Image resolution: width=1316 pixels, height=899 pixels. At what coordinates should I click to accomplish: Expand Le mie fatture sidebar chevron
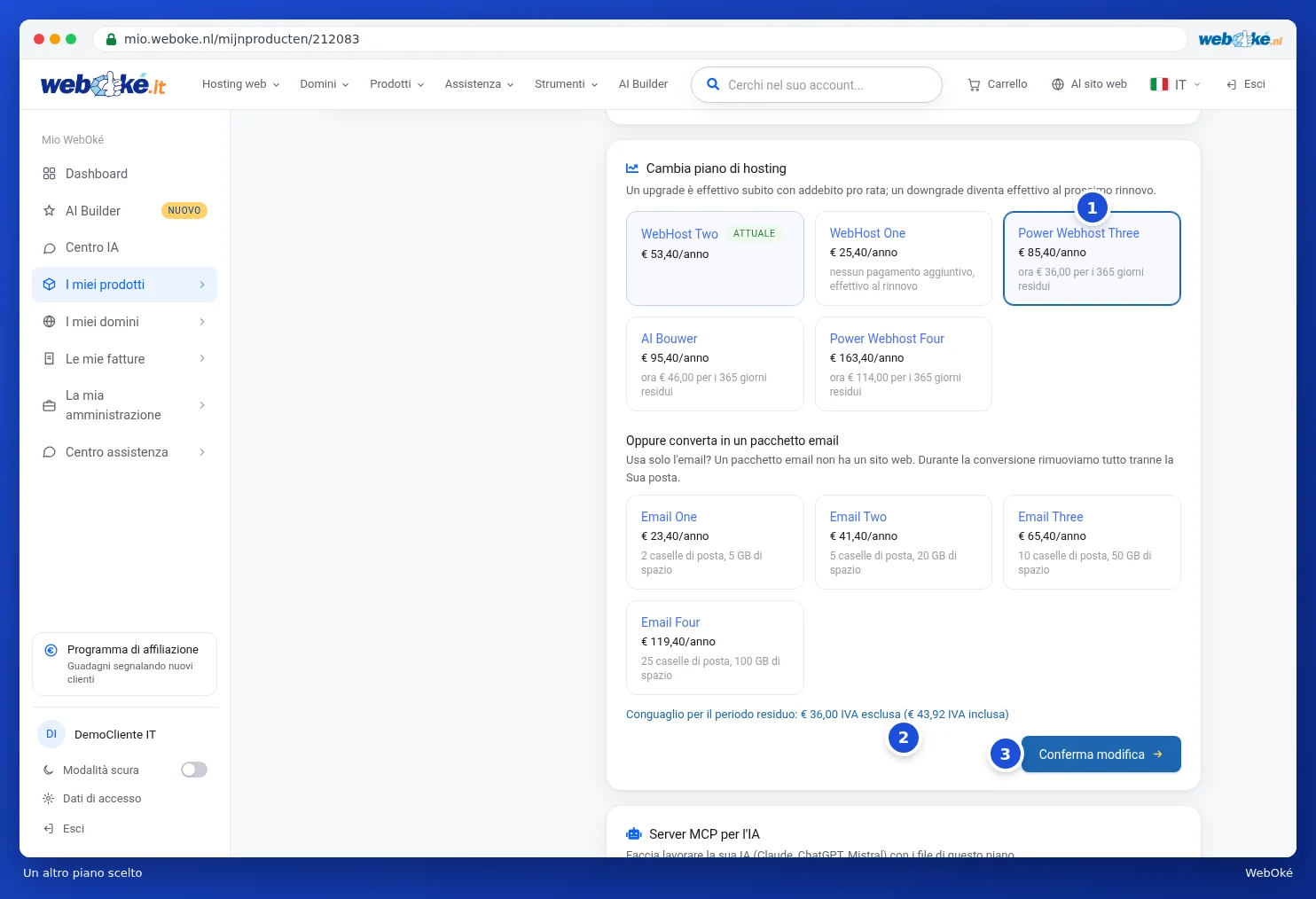coord(202,359)
